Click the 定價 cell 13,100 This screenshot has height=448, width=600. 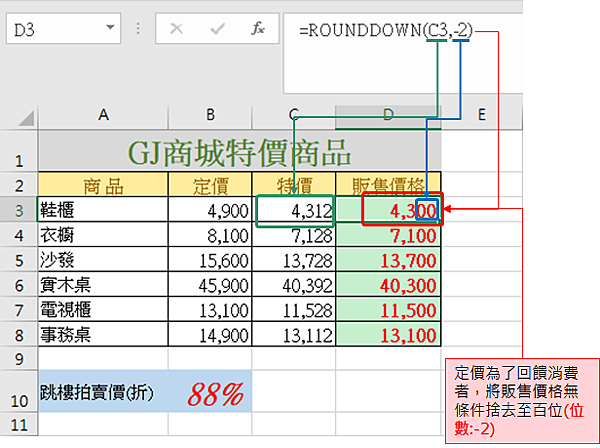210,309
